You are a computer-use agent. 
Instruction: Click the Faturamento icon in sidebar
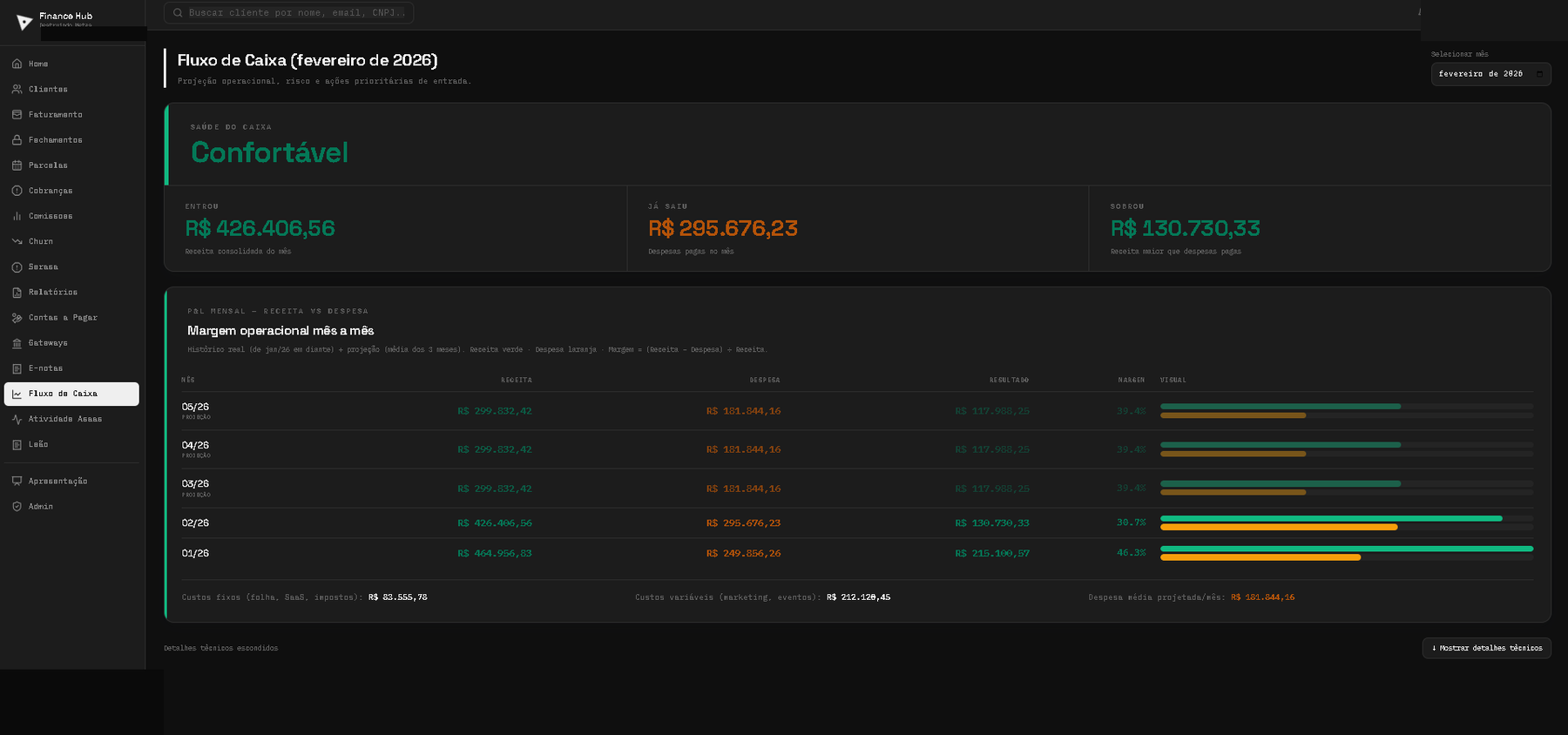coord(17,114)
